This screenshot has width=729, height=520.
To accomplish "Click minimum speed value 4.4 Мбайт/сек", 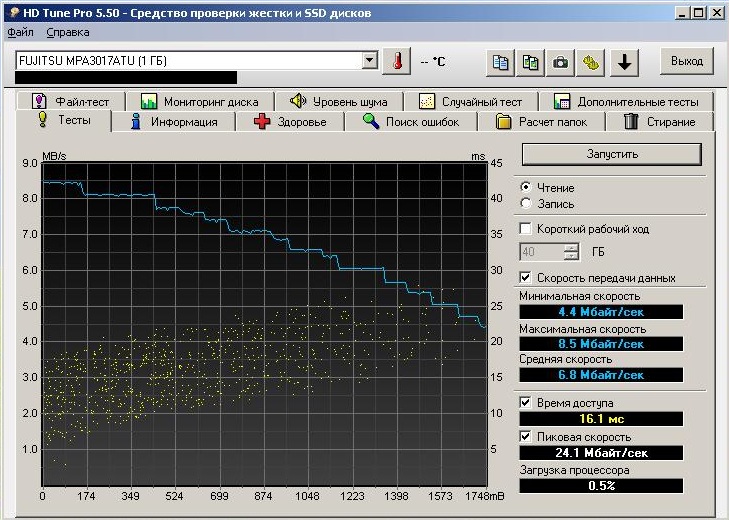I will click(x=601, y=312).
